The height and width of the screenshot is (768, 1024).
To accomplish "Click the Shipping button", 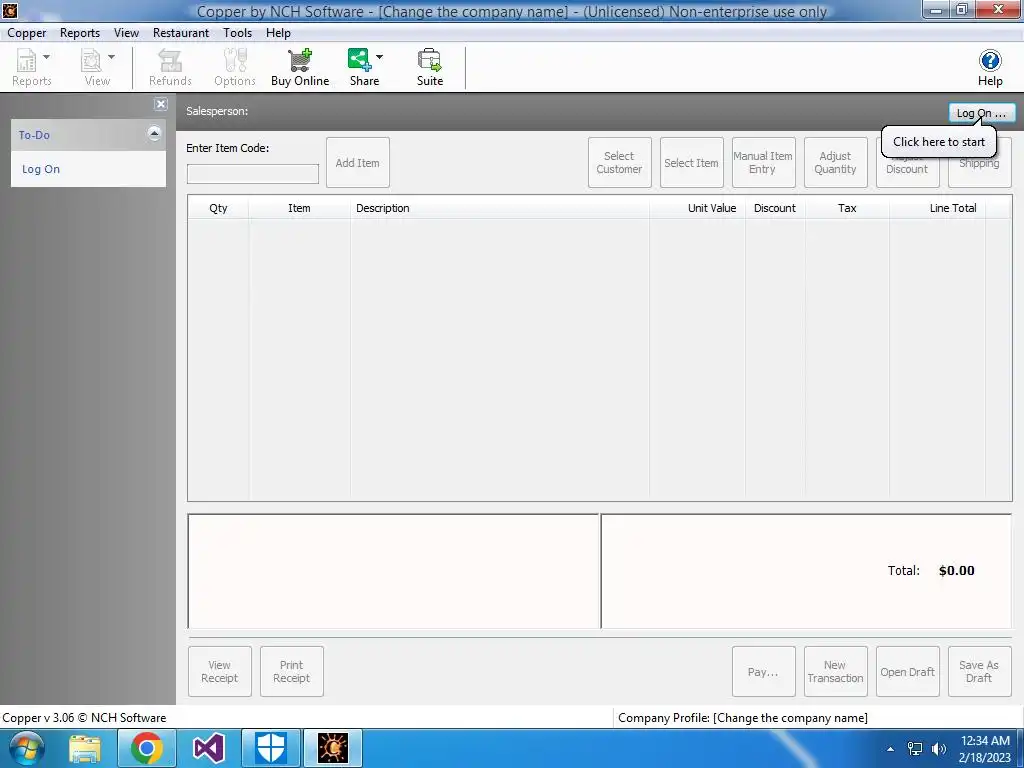I will click(x=980, y=171).
